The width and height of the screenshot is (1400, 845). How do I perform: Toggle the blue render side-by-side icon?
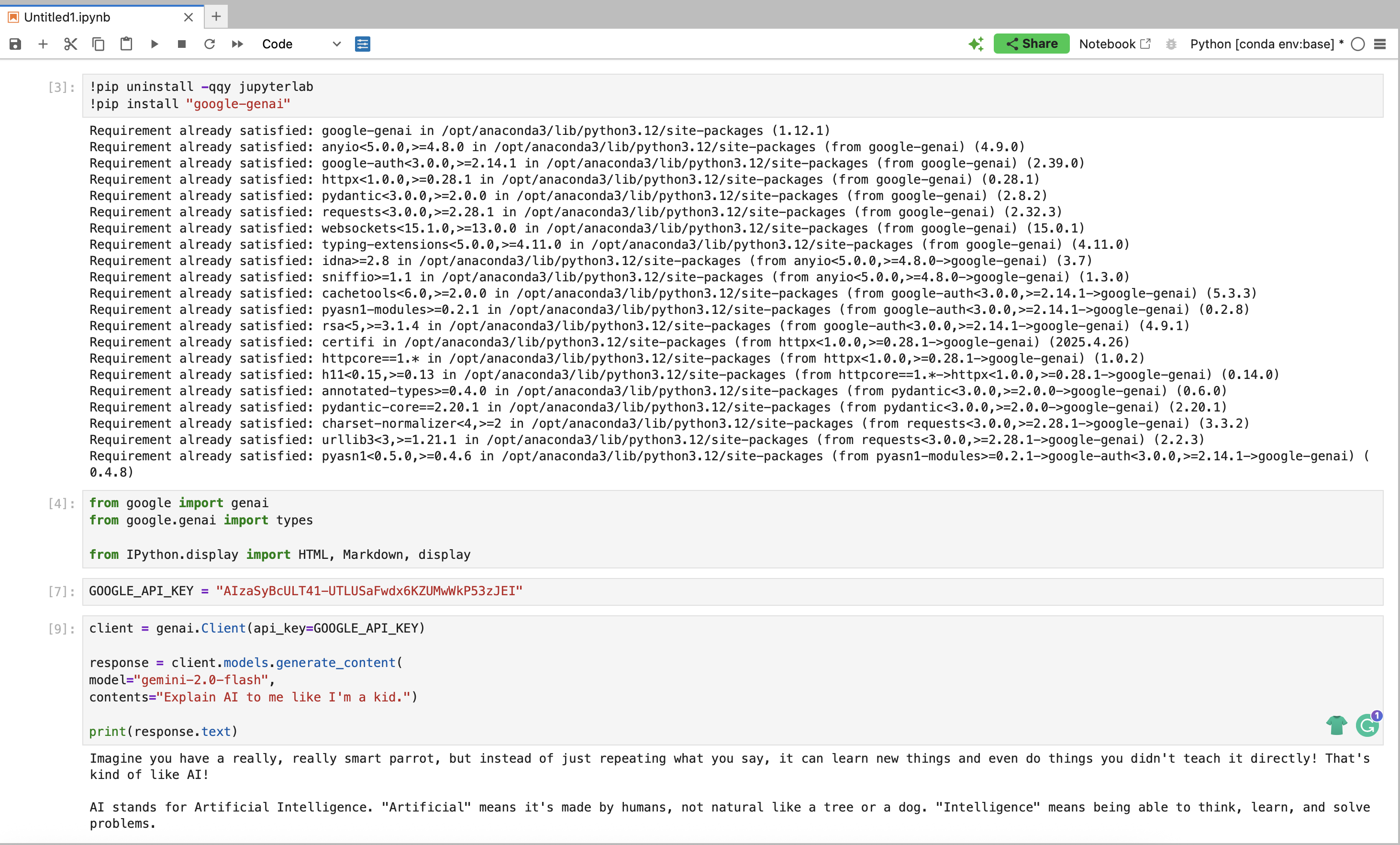coord(363,44)
